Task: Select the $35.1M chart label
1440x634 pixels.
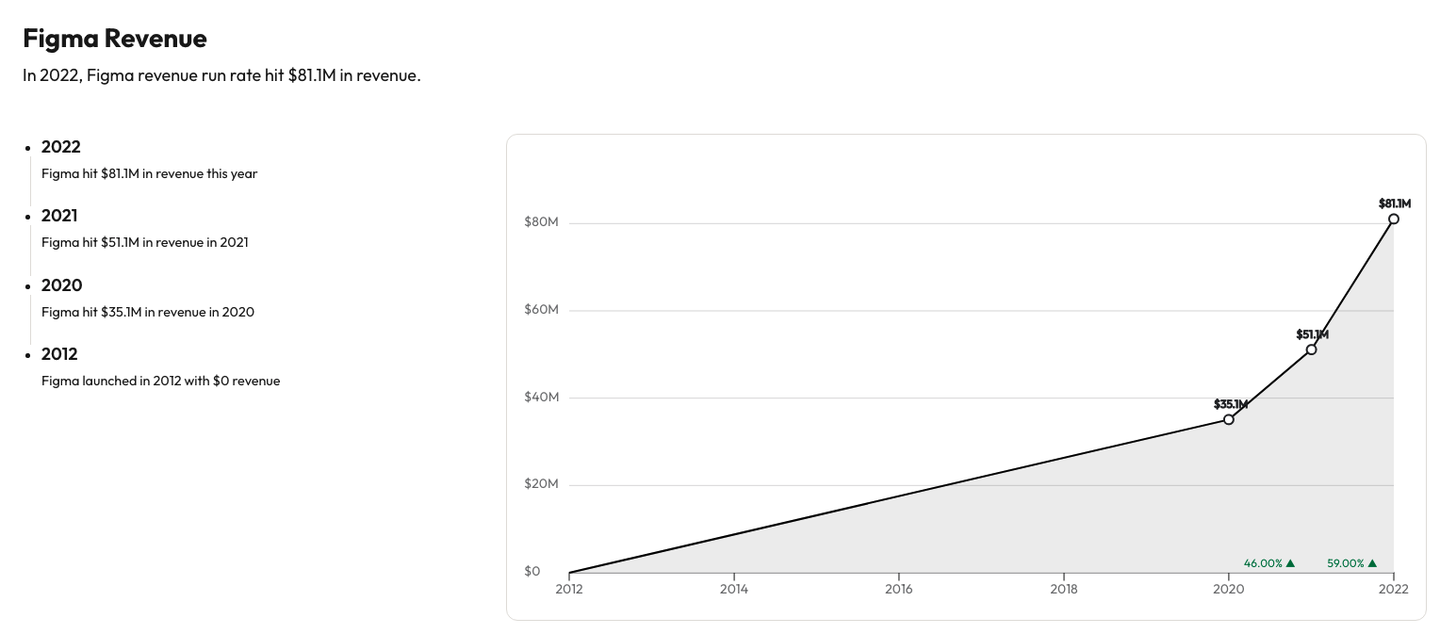Action: (1230, 404)
